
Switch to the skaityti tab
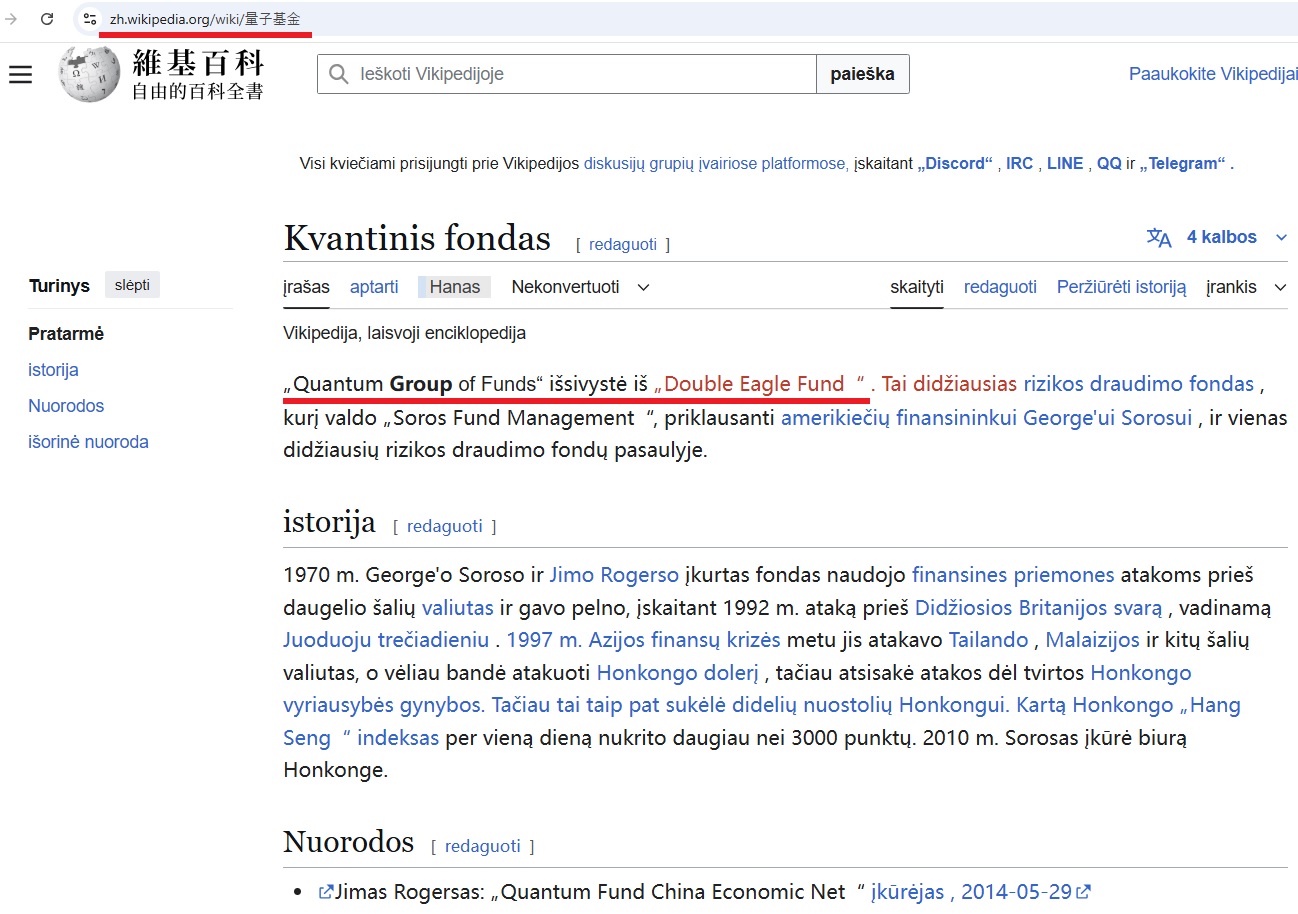point(917,287)
